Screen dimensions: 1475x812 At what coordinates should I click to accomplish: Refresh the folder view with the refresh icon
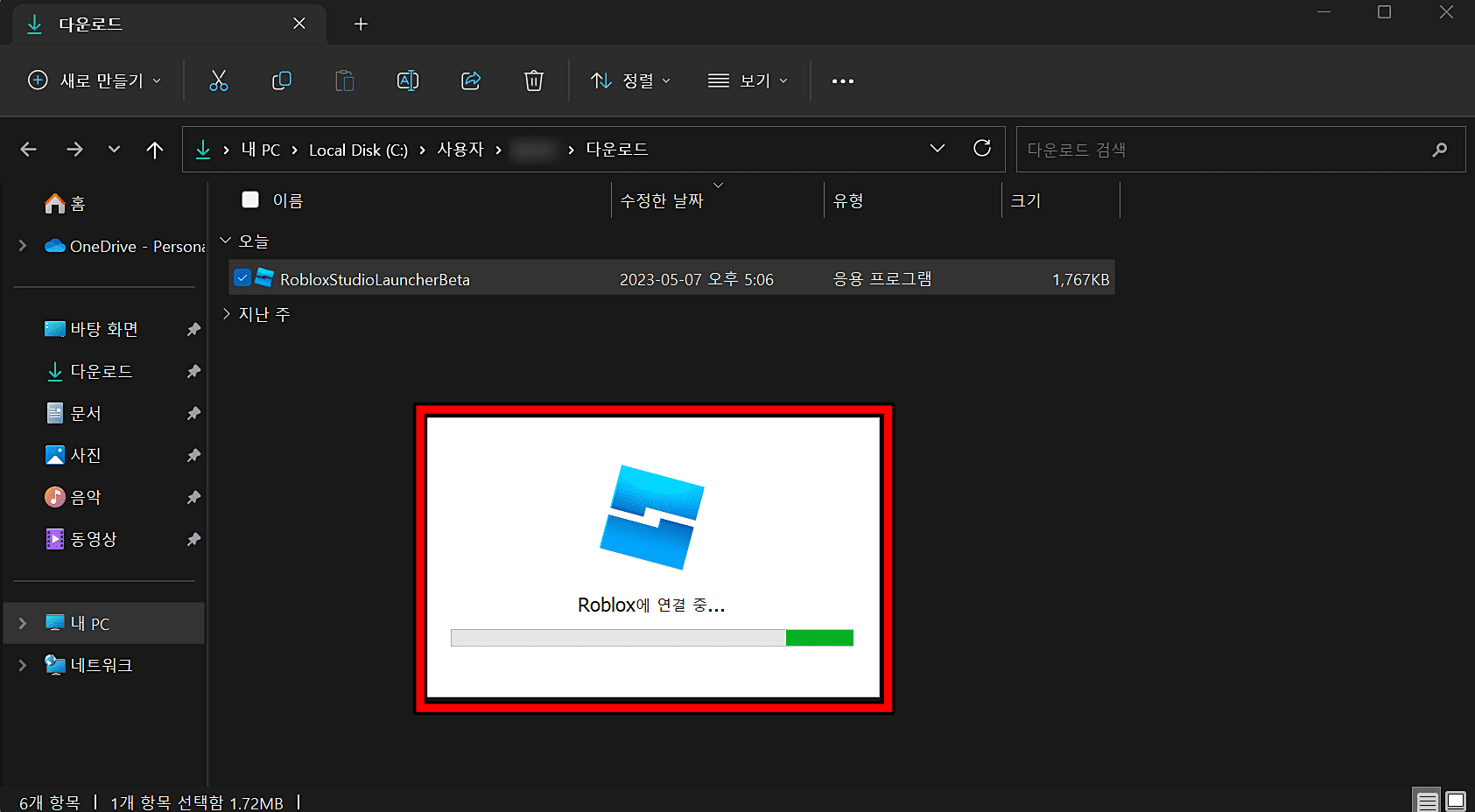pos(981,148)
